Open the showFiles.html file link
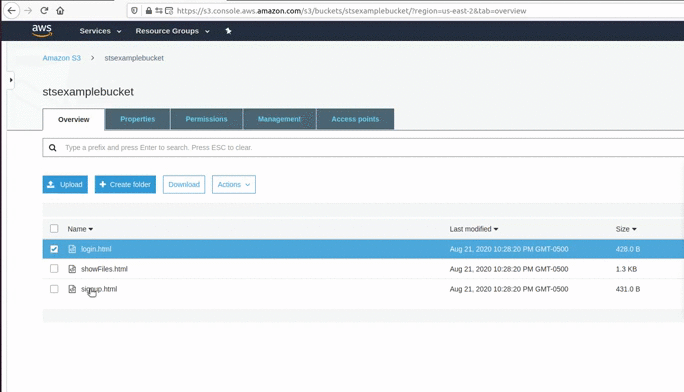 click(104, 269)
